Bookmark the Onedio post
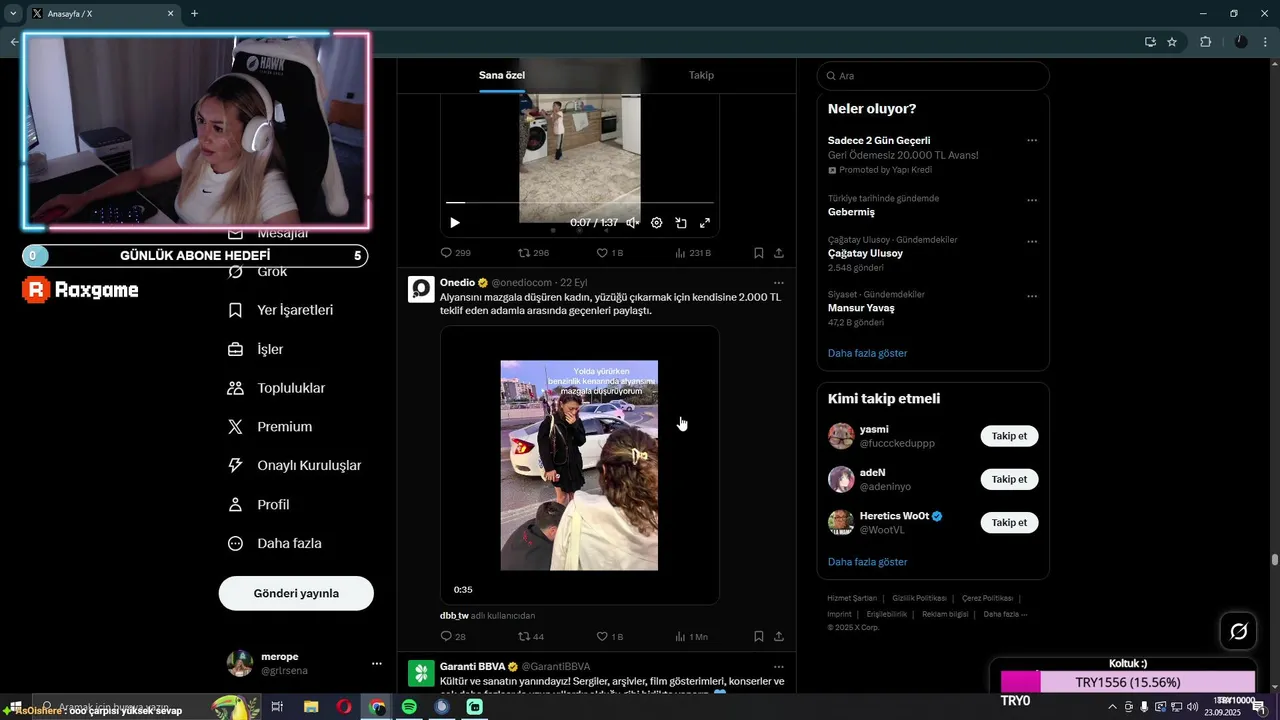 (759, 636)
